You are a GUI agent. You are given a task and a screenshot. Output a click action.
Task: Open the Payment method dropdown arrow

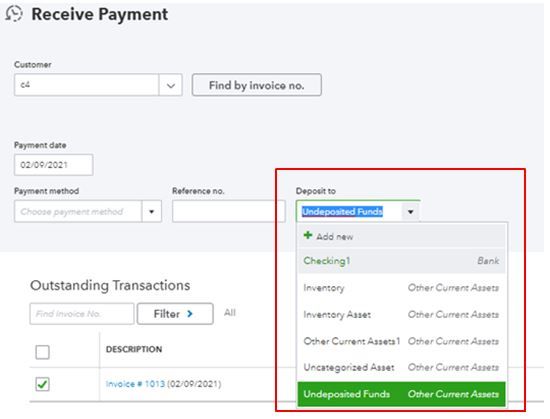[152, 211]
